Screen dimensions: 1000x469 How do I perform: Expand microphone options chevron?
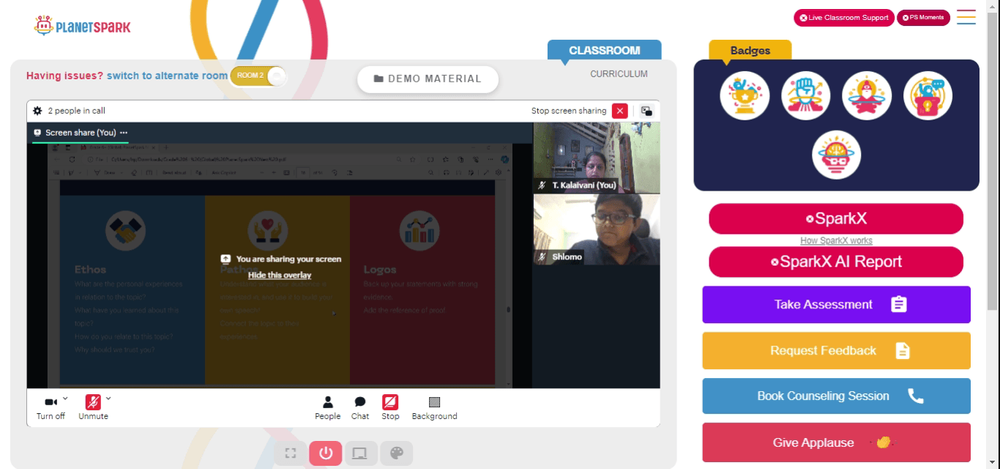tap(108, 398)
